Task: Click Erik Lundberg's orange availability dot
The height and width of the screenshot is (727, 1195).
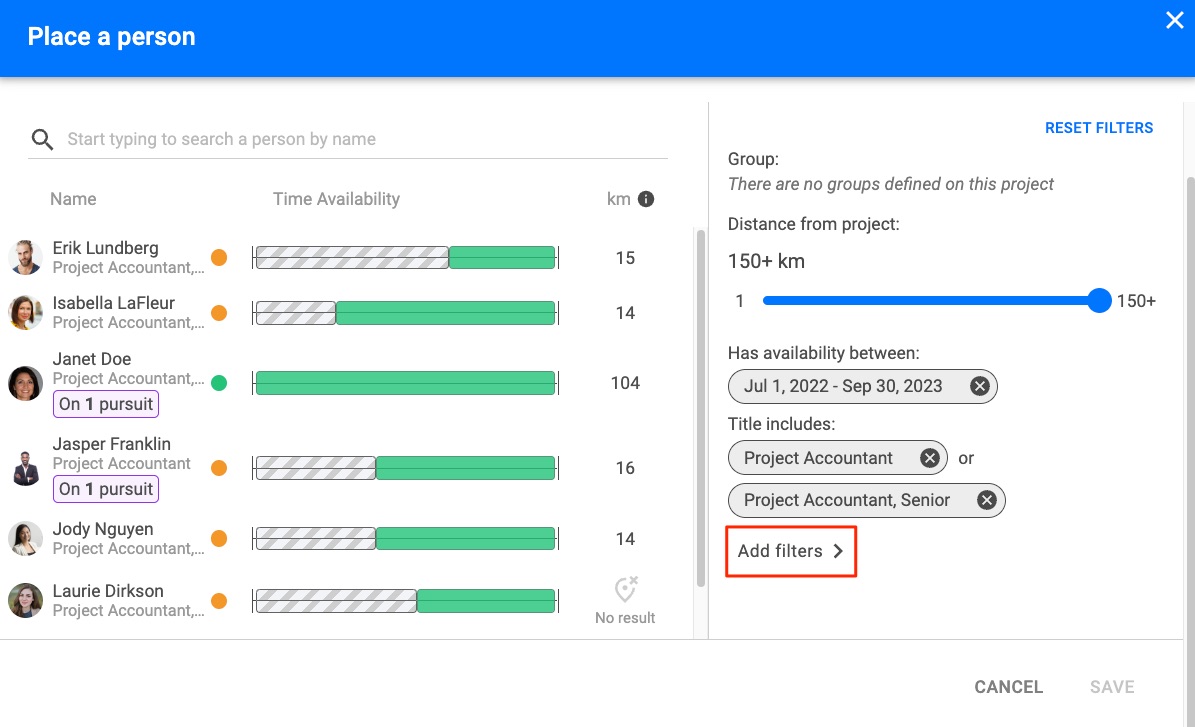Action: tap(219, 258)
